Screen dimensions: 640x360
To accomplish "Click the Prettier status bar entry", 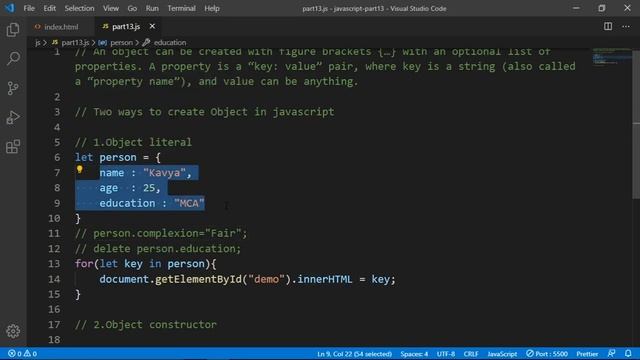I will click(x=587, y=354).
